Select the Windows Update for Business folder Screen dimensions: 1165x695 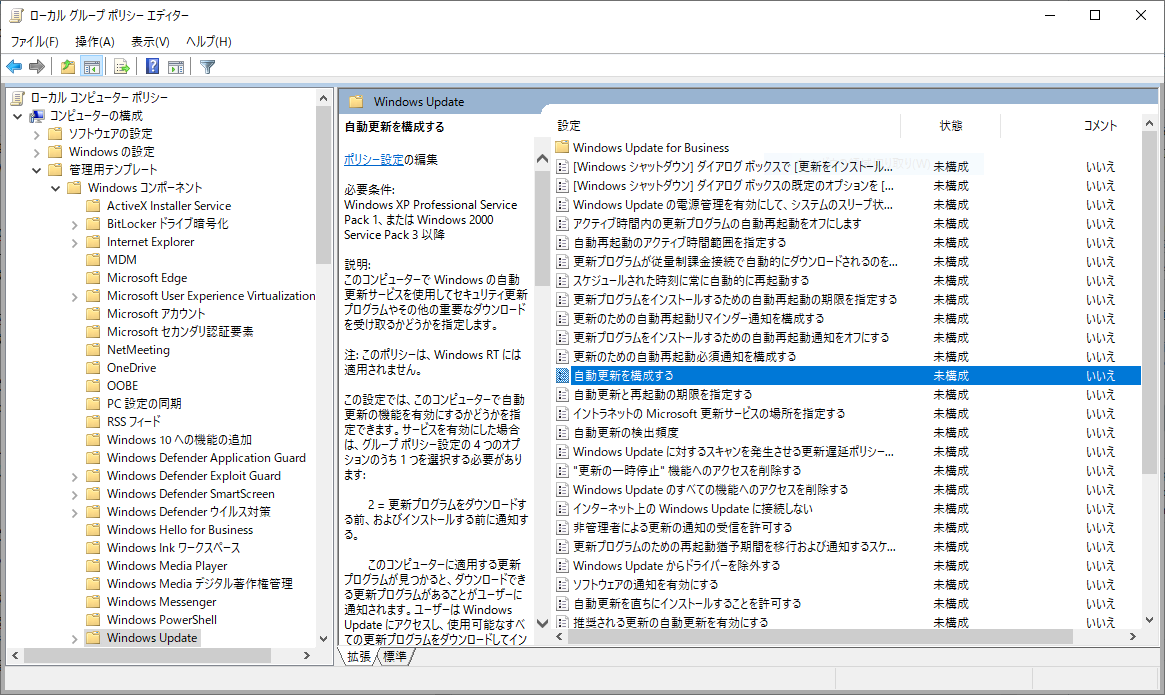pos(651,147)
